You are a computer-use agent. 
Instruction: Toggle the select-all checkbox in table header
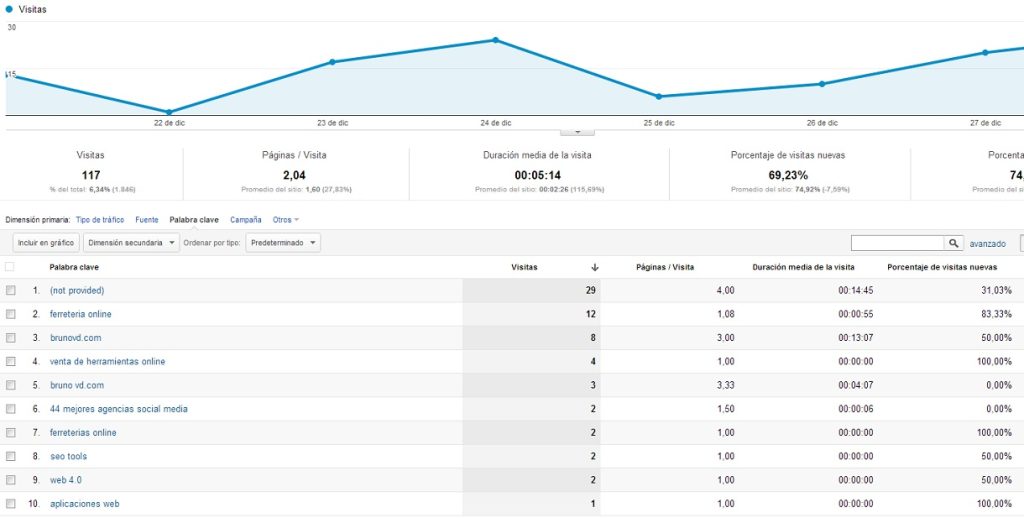[9, 267]
